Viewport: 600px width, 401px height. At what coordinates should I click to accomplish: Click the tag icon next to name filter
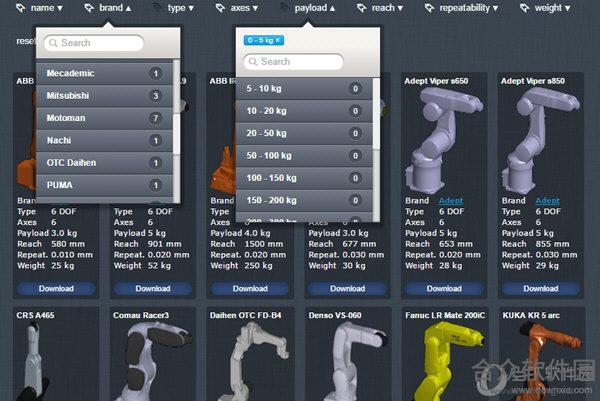[21, 8]
